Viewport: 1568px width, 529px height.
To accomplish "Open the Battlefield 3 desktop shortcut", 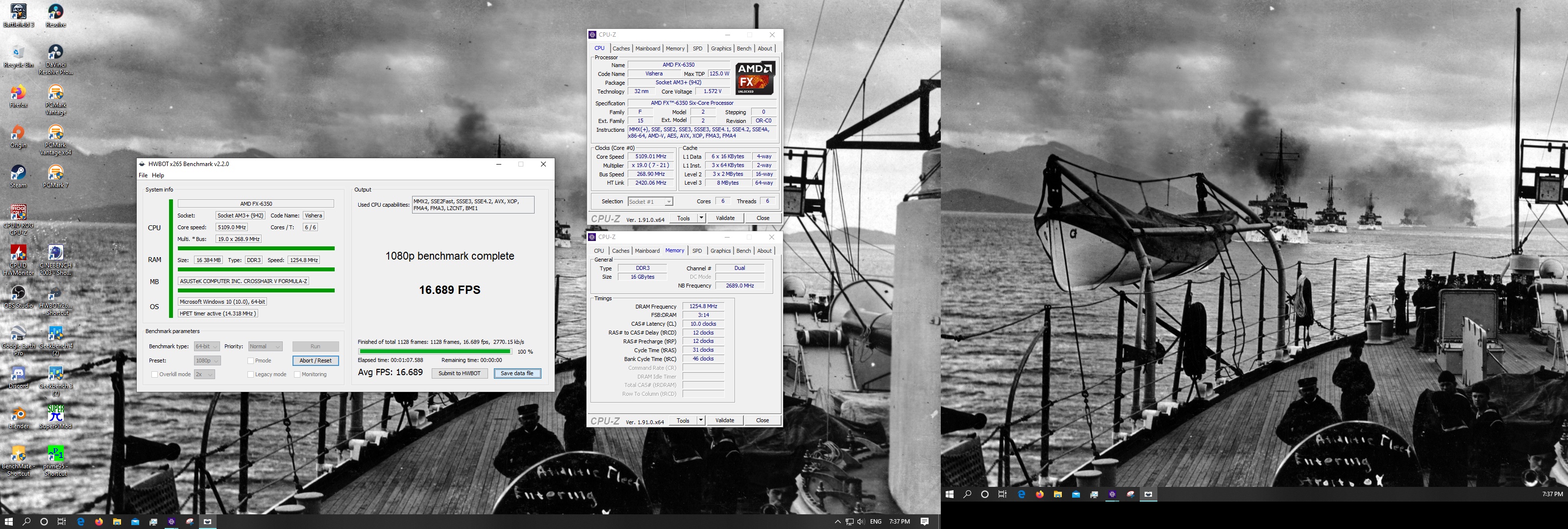I will click(18, 15).
